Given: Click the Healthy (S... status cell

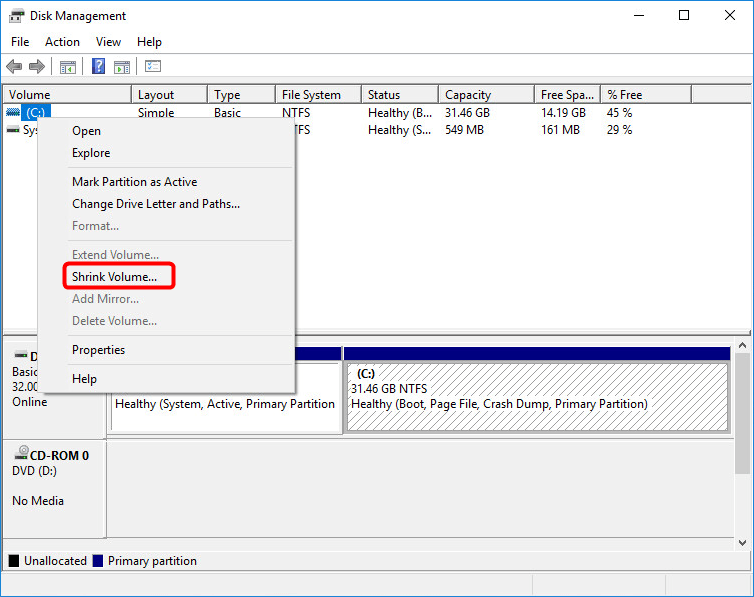Looking at the screenshot, I should tap(399, 130).
